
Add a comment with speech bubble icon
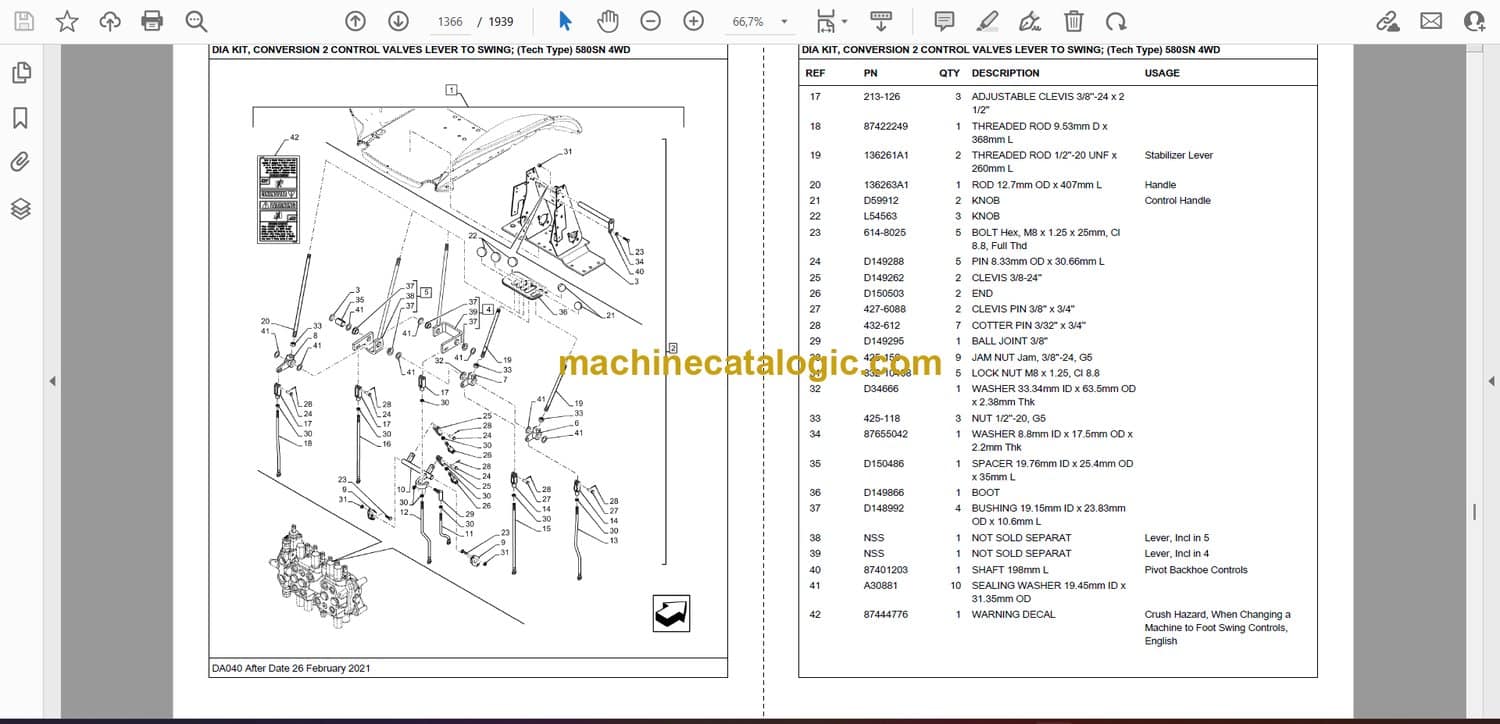coord(943,21)
